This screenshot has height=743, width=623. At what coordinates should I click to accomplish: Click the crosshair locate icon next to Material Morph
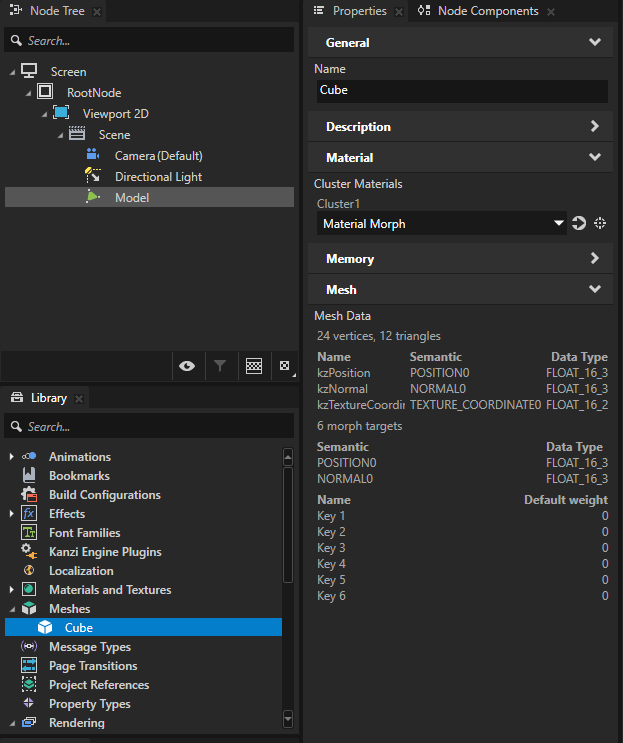600,224
